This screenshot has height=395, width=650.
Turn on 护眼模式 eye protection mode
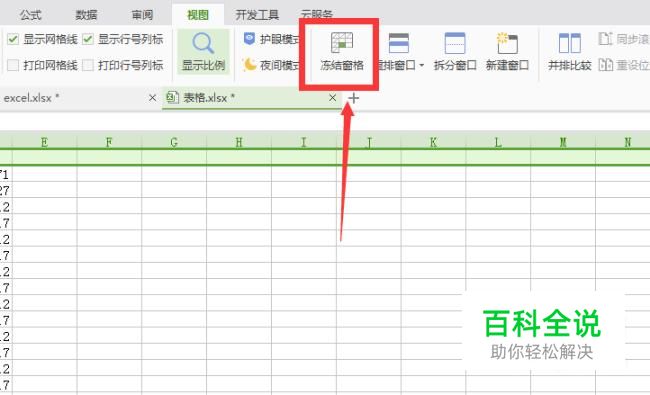(272, 39)
